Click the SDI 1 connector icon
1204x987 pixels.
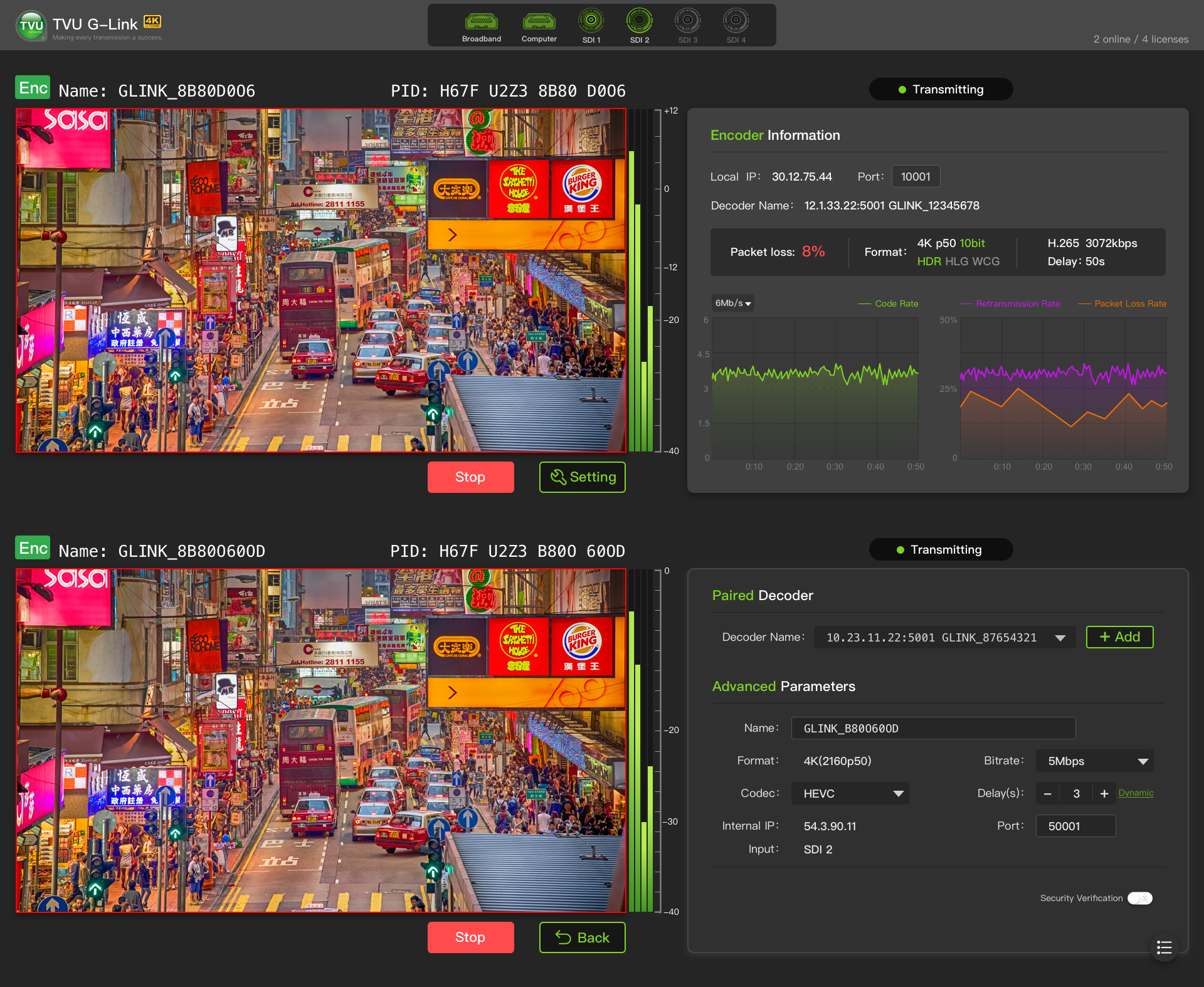click(591, 21)
